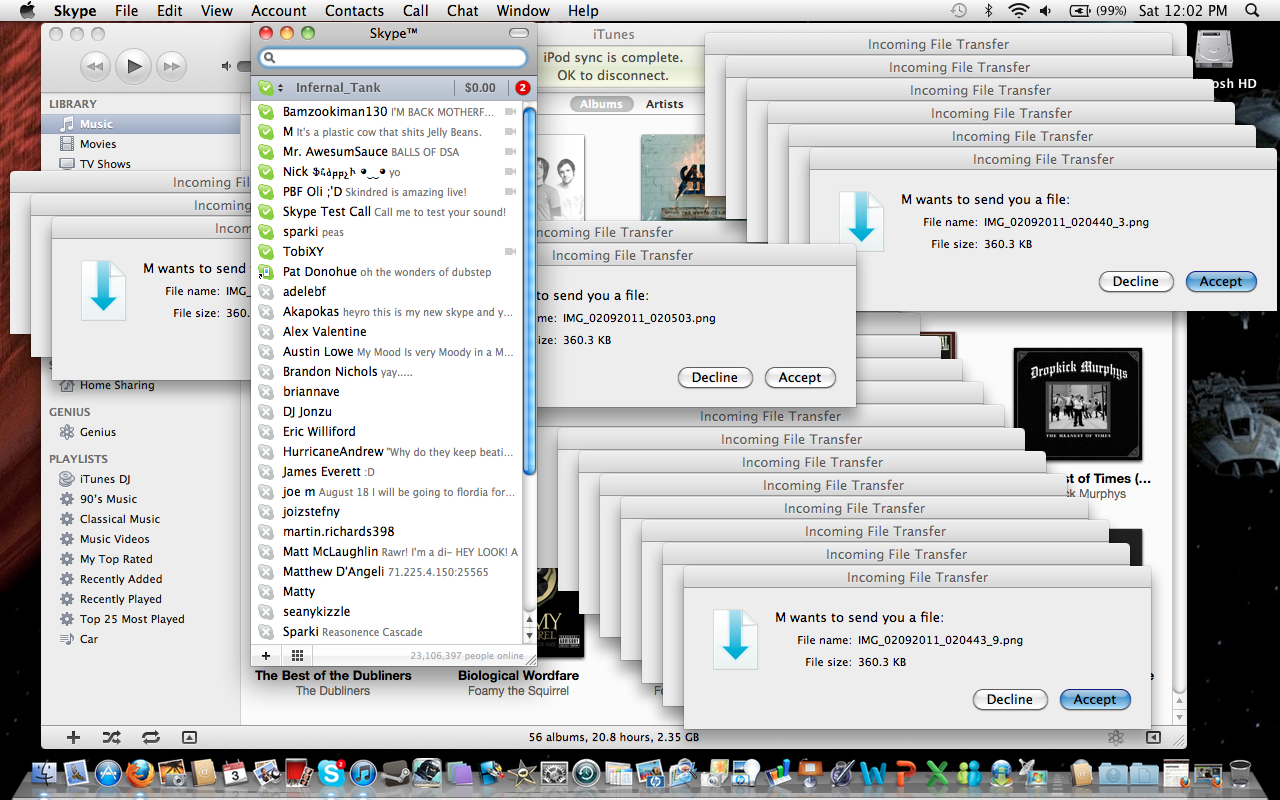This screenshot has width=1280, height=800.
Task: Add new playlist with iTunes plus button
Action: [73, 737]
